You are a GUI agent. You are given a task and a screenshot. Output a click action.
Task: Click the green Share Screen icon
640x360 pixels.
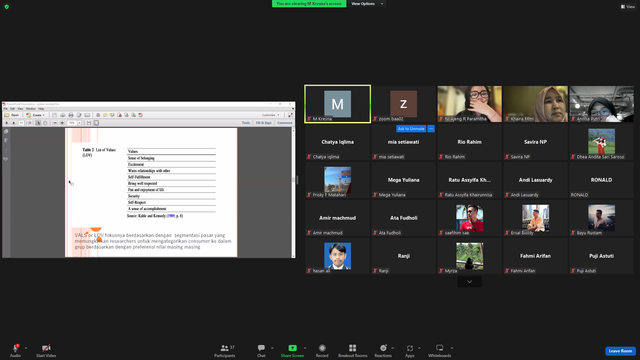coord(293,348)
